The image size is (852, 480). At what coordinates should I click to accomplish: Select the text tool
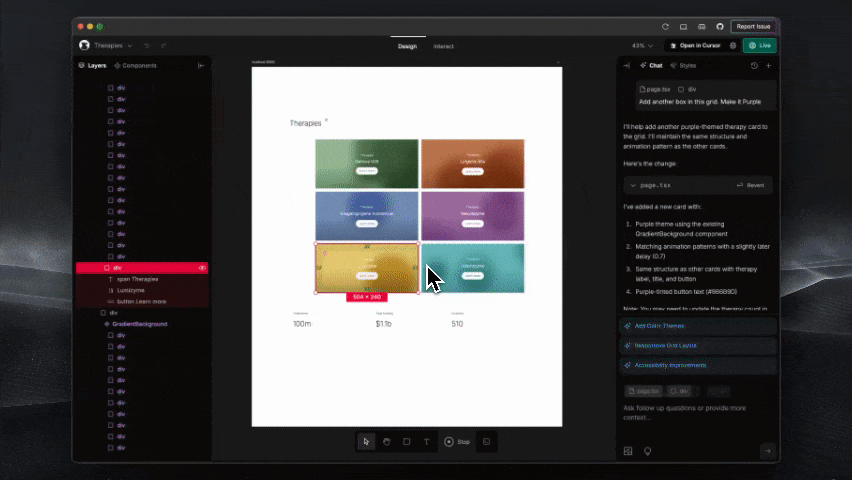pyautogui.click(x=426, y=441)
